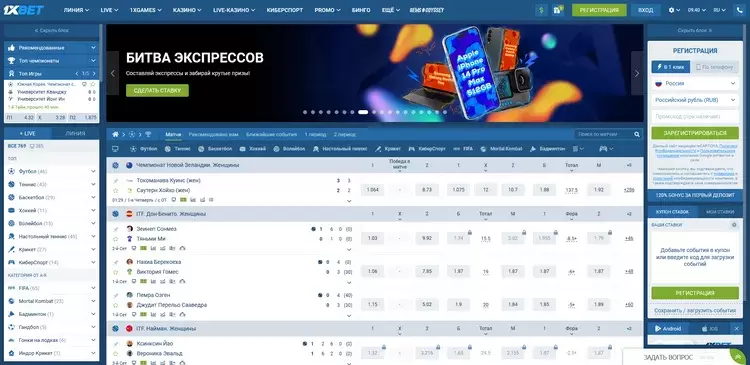Favorite the Саутерн Хойхо match with star
The image size is (750, 365).
coord(115,190)
